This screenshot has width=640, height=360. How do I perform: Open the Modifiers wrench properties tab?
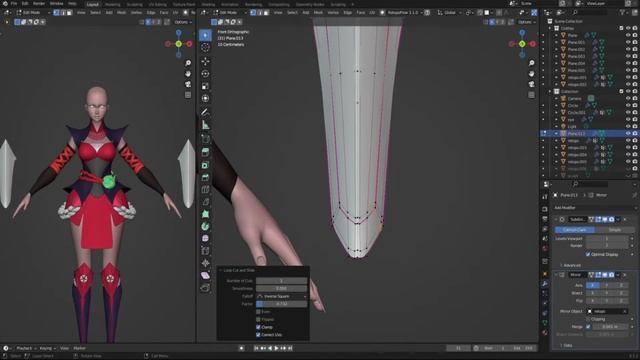tap(545, 283)
